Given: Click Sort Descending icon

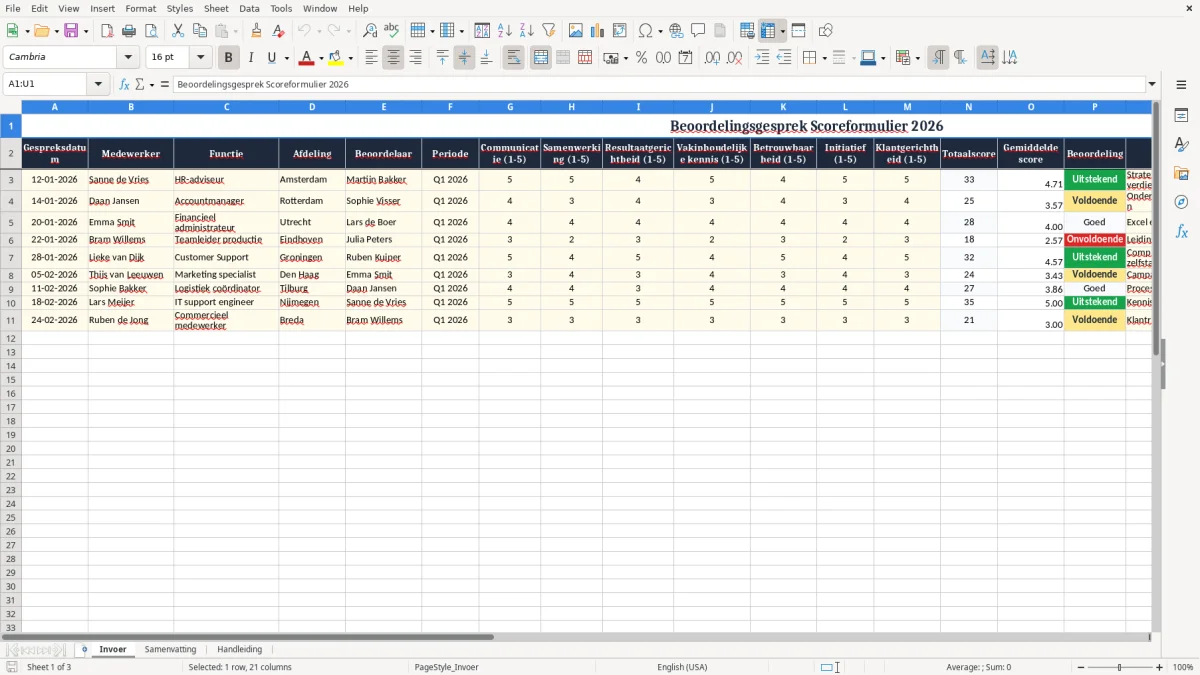Looking at the screenshot, I should (526, 31).
